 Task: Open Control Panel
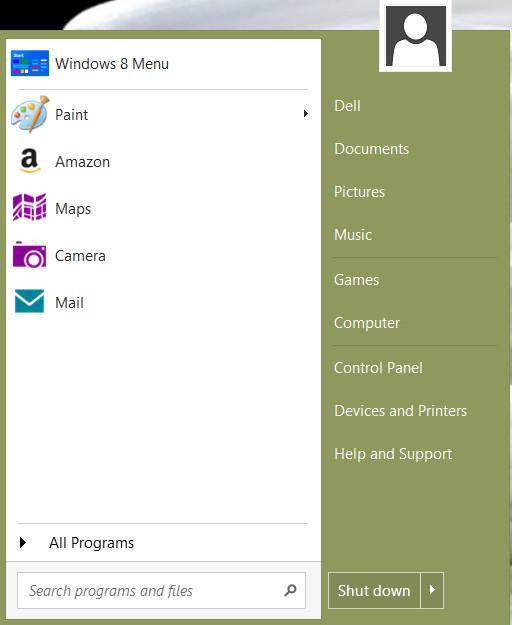[378, 368]
